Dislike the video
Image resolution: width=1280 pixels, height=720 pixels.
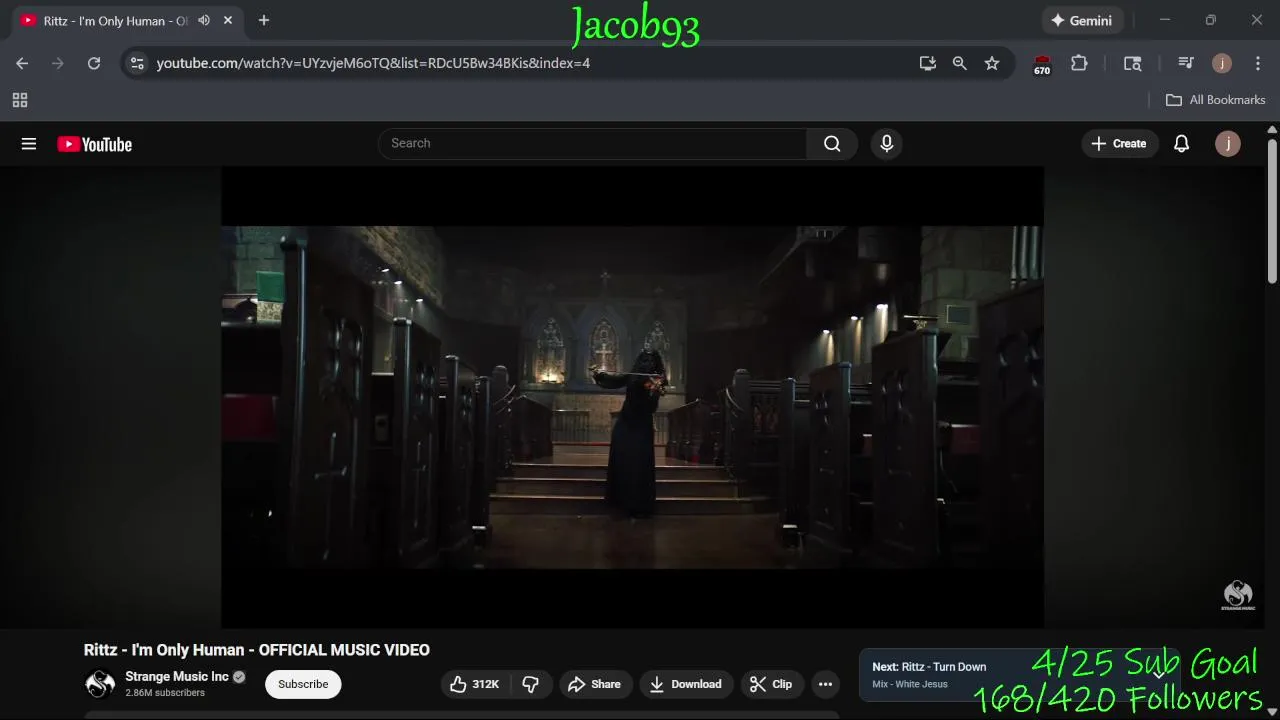[x=531, y=684]
